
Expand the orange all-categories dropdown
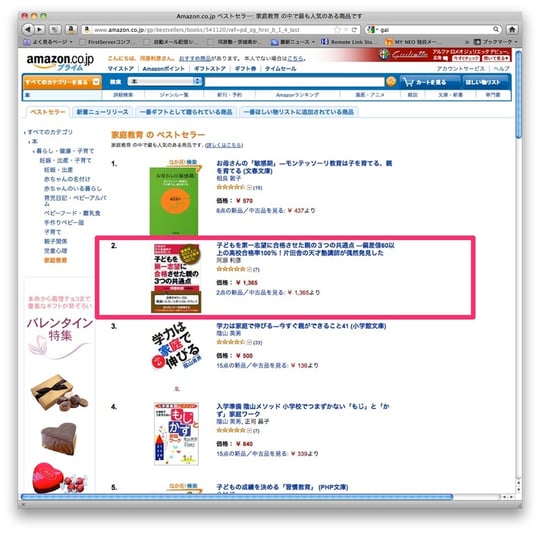coord(62,82)
